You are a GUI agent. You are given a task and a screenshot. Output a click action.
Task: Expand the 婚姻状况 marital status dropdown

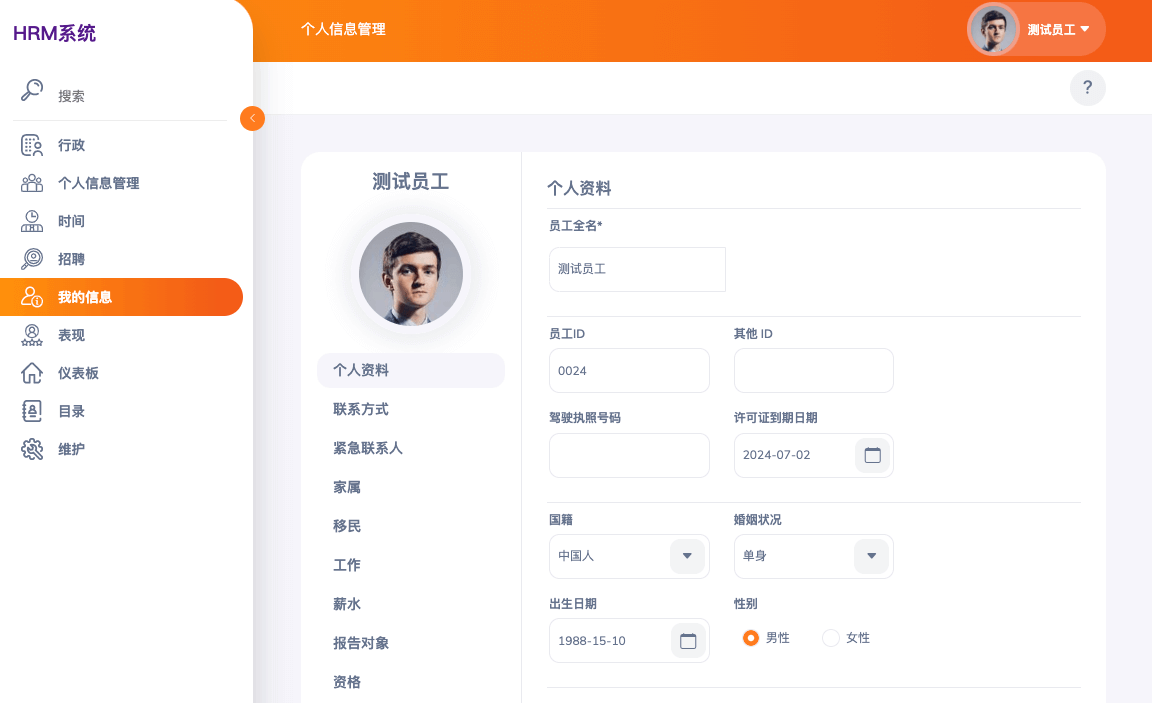point(871,556)
